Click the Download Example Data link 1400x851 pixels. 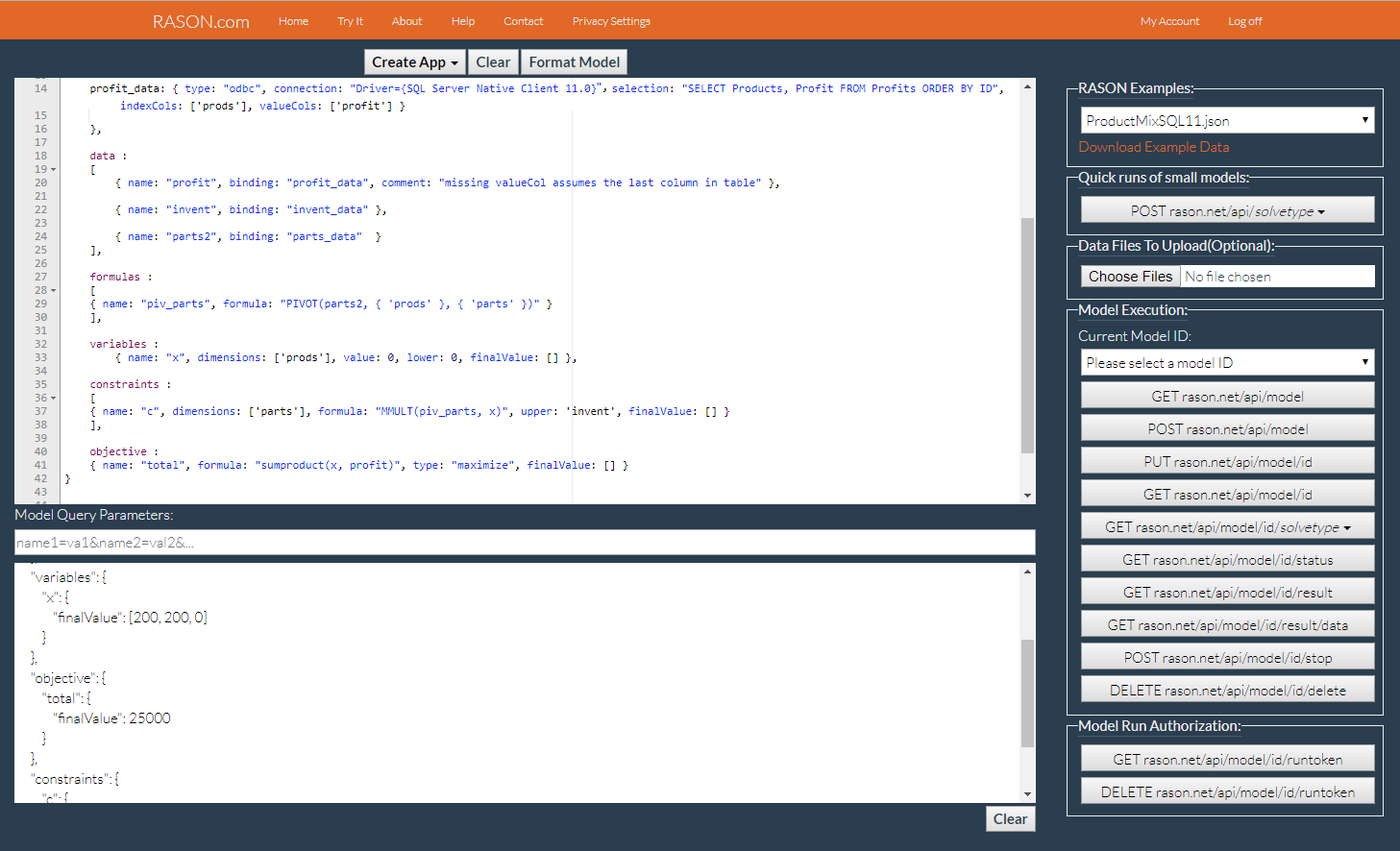tap(1153, 147)
